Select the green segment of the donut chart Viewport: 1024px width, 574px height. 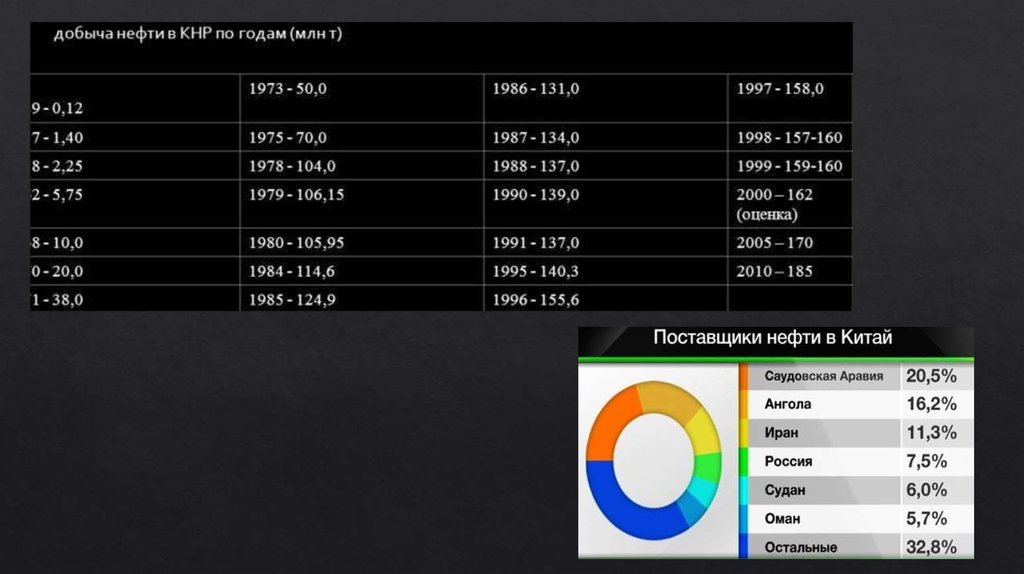click(706, 466)
